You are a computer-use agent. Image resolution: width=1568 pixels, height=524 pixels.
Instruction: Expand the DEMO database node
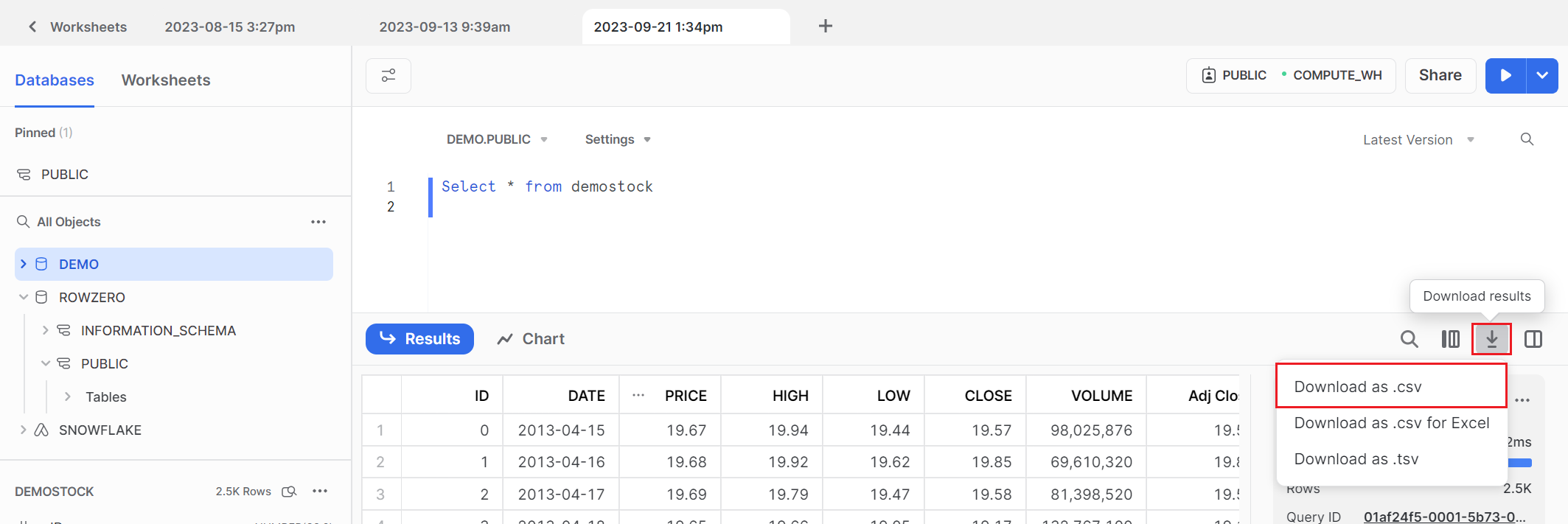pyautogui.click(x=24, y=264)
